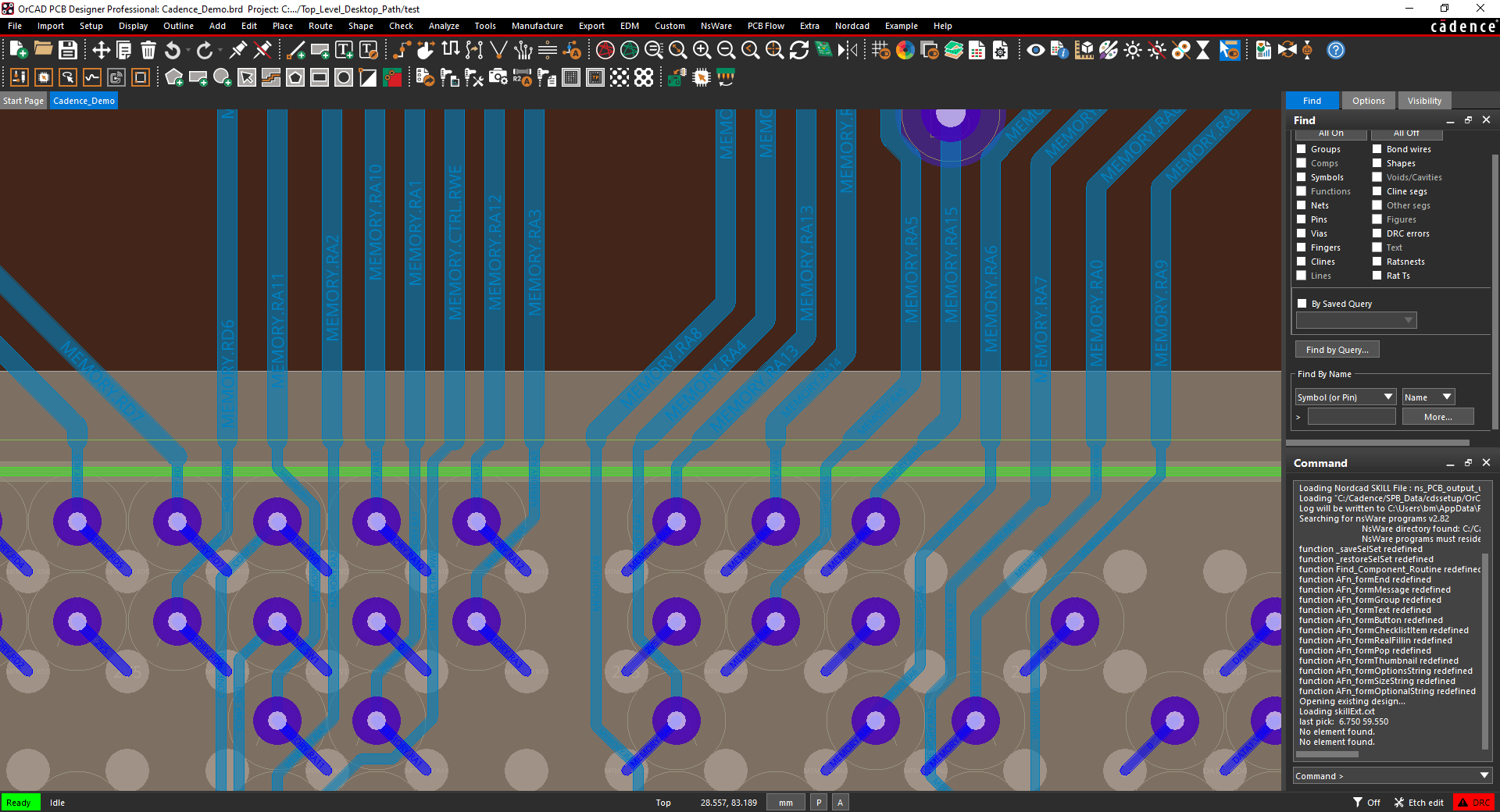Open the Analyze menu
Image resolution: width=1500 pixels, height=812 pixels.
[x=444, y=26]
